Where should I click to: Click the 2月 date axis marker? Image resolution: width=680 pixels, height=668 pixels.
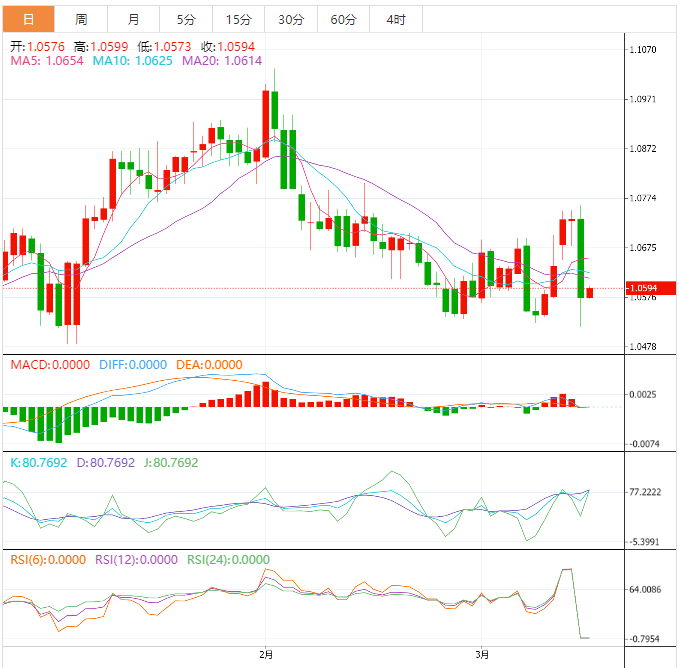click(266, 654)
